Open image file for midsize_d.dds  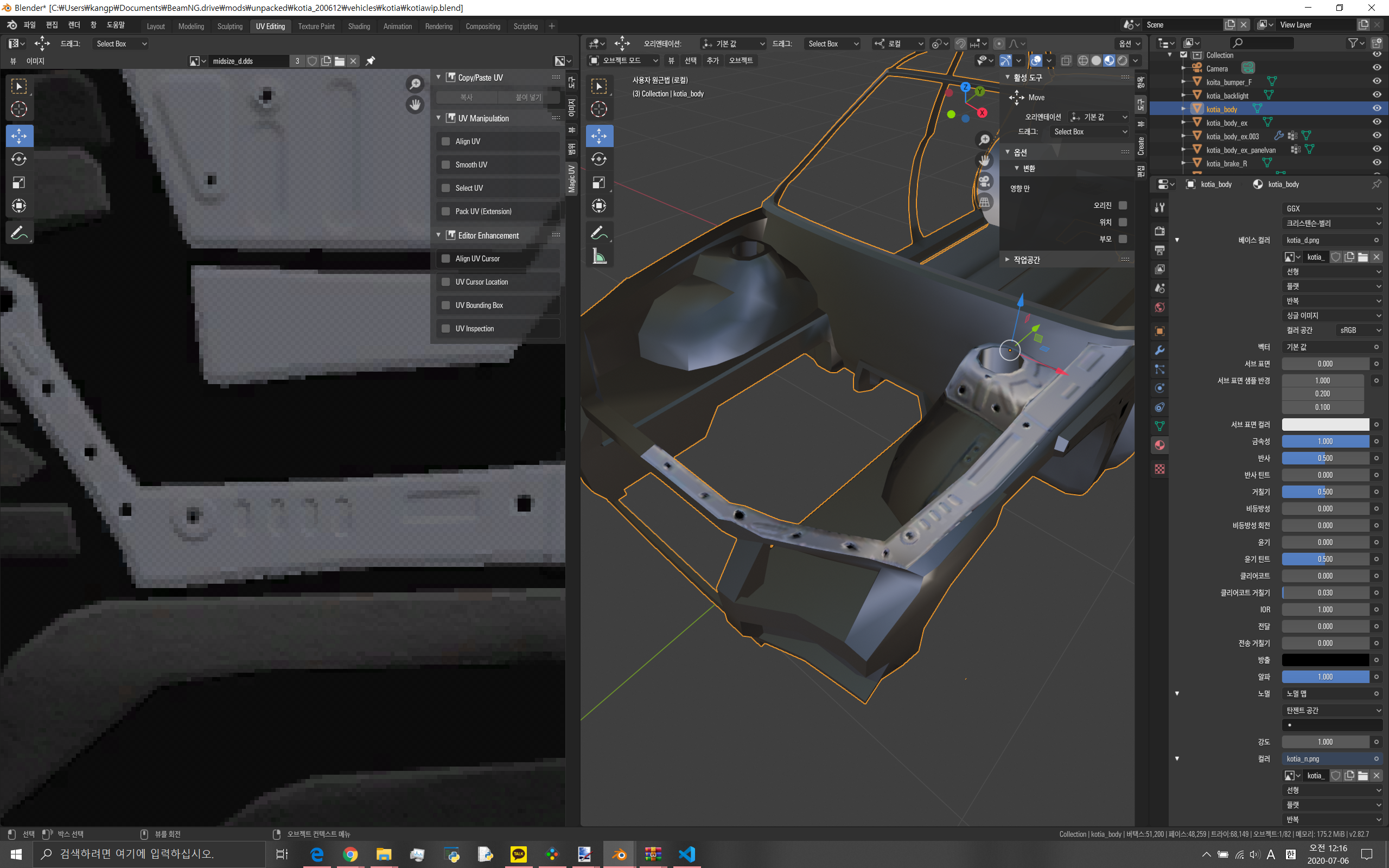pyautogui.click(x=340, y=61)
